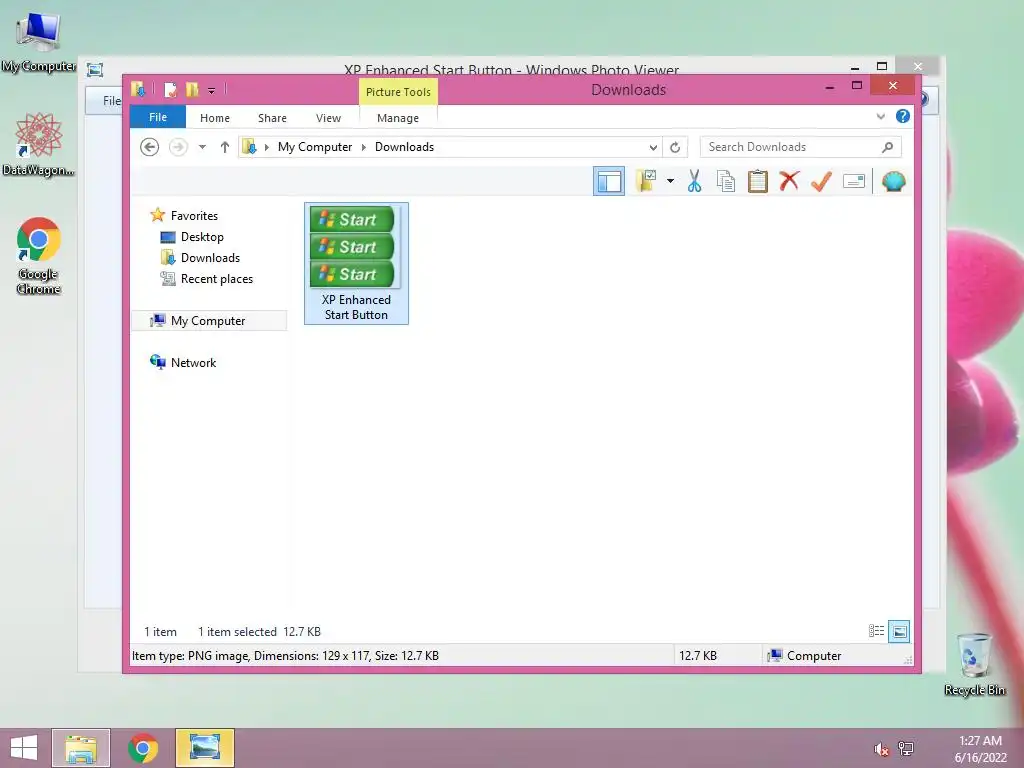Open the Customize Quick Access Toolbar dropdown
The image size is (1024, 768).
point(212,90)
